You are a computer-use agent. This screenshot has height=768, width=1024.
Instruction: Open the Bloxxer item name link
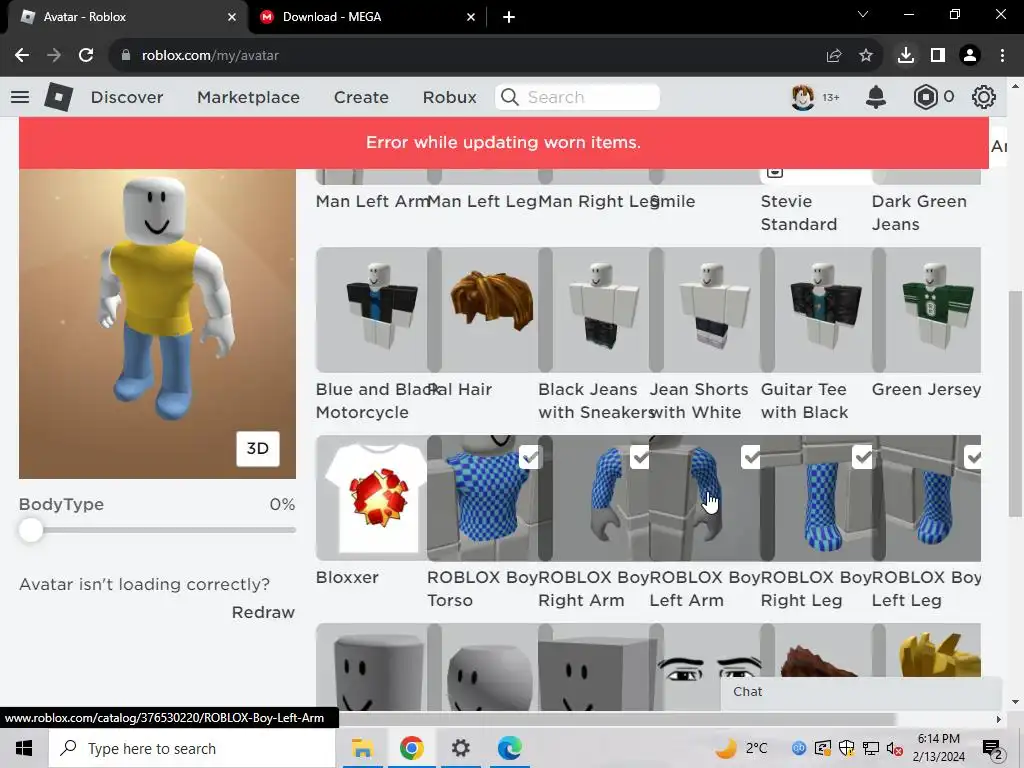click(347, 577)
